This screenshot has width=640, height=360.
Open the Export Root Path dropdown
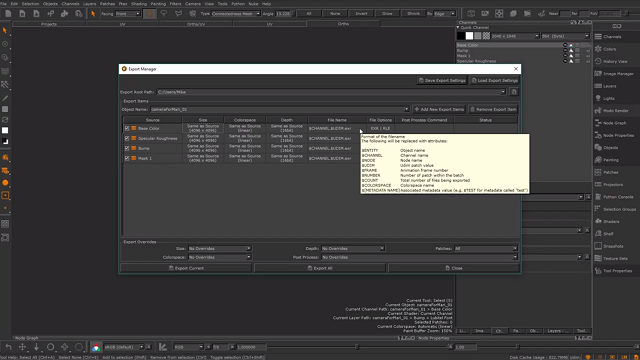503,92
